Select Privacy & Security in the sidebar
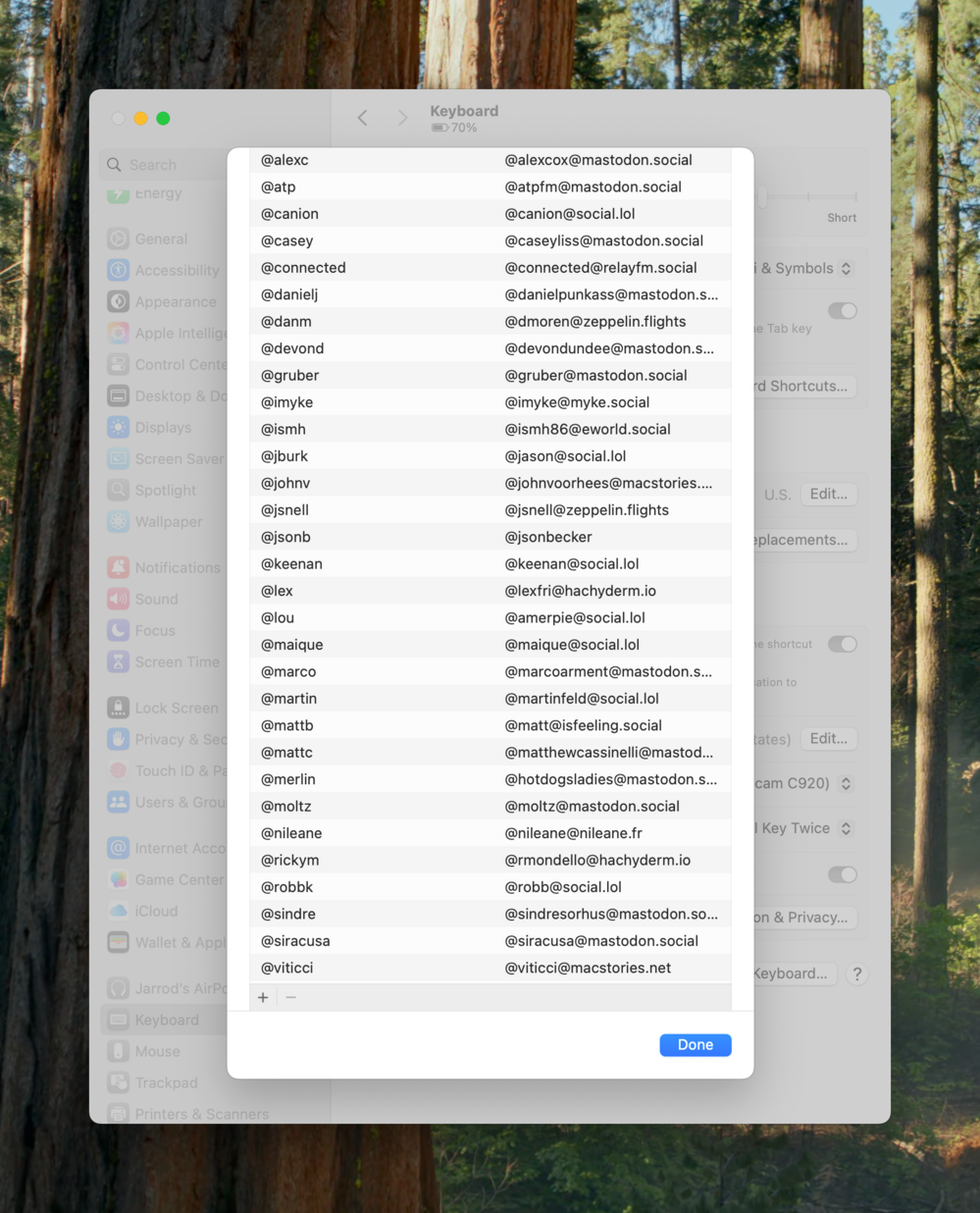980x1213 pixels. point(165,739)
